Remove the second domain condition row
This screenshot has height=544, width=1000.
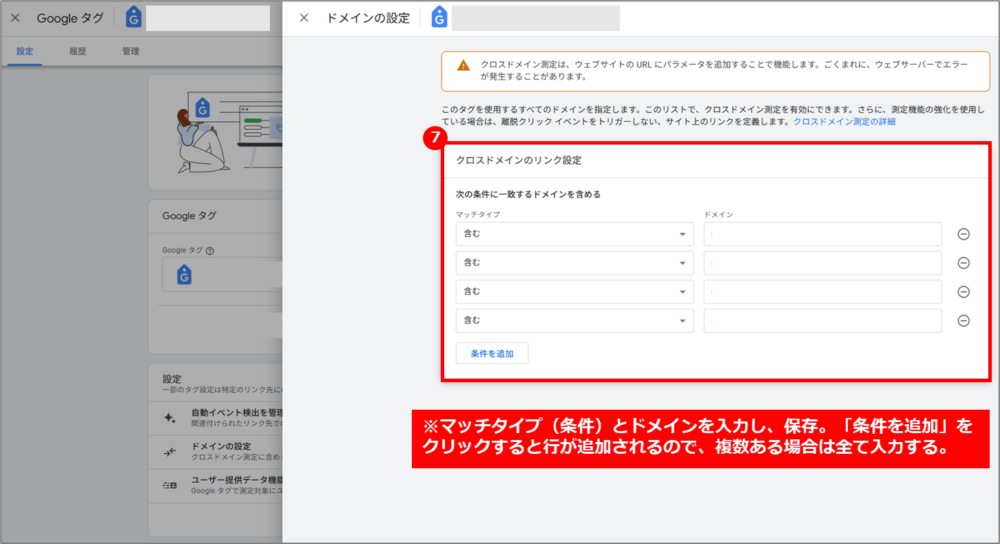point(964,263)
